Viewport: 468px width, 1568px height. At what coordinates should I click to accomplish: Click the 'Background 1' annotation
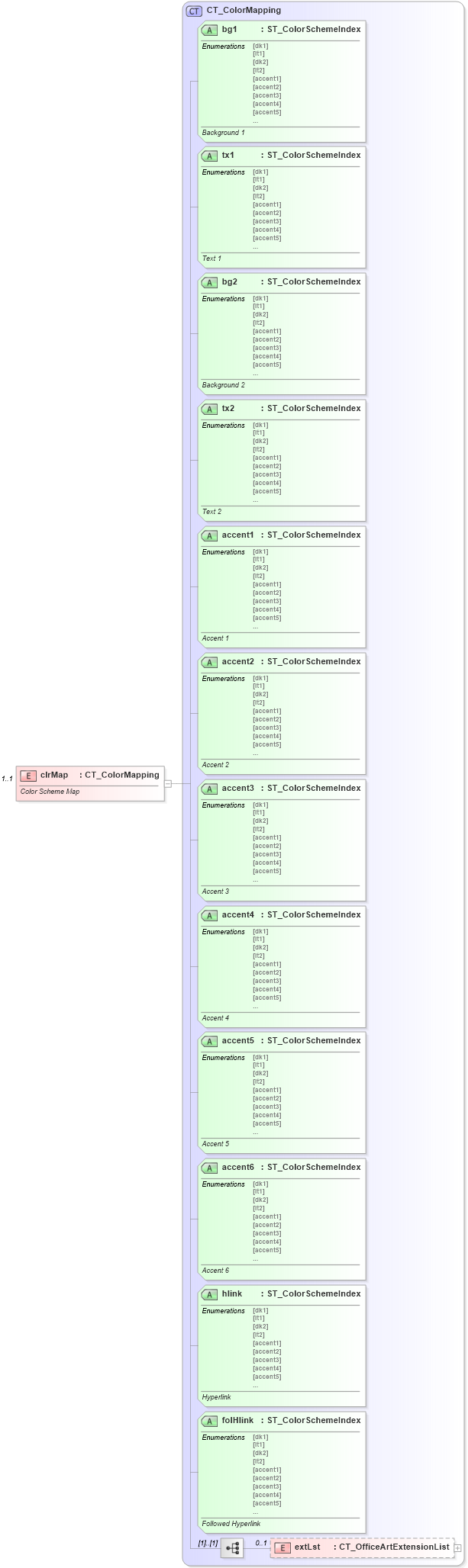pyautogui.click(x=224, y=133)
